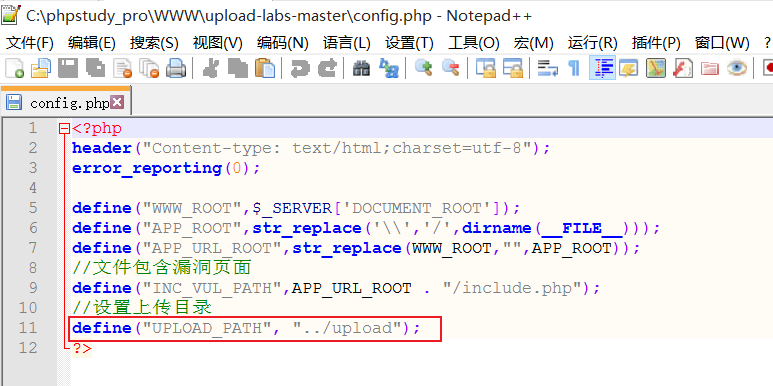Screen dimensions: 773x386
Task: Open the 视图(V) menu
Action: (217, 43)
